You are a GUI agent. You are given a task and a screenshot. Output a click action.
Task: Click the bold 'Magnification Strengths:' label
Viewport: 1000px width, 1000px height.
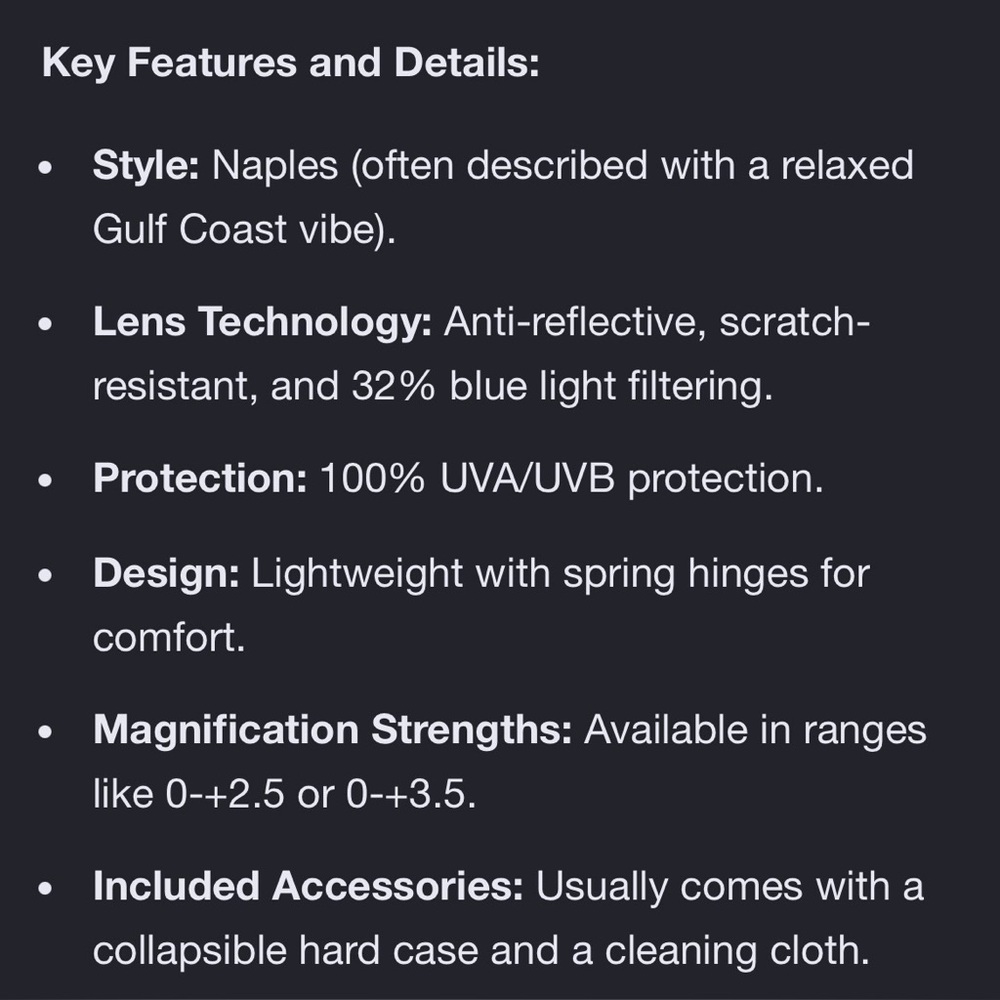(332, 729)
